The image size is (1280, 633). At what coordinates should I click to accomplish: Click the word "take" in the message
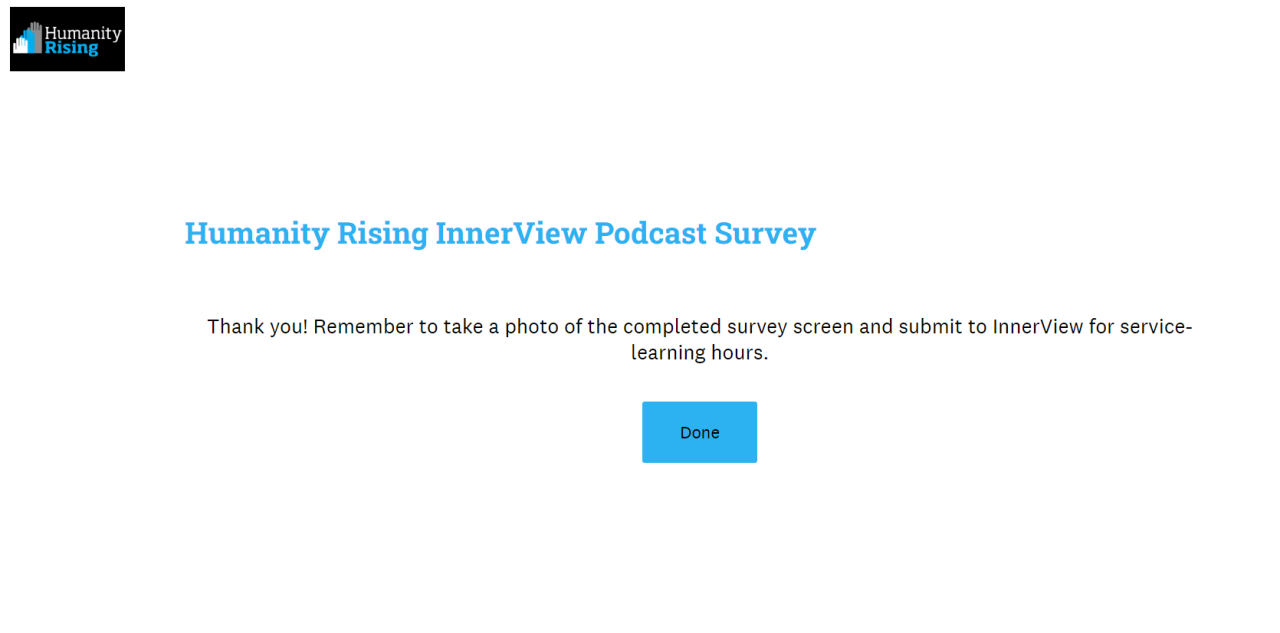click(x=461, y=327)
